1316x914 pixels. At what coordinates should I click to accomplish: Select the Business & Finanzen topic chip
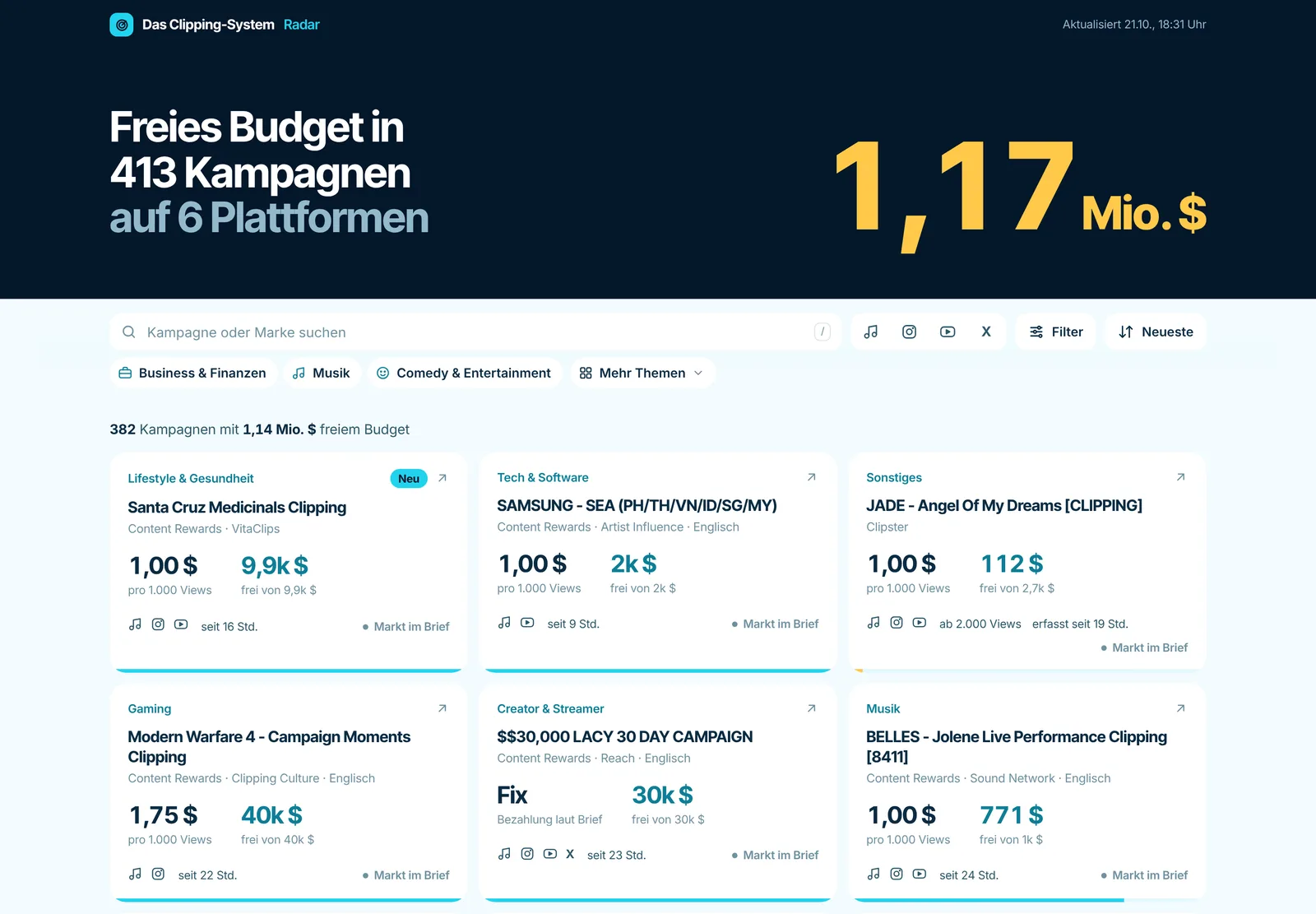pos(193,373)
